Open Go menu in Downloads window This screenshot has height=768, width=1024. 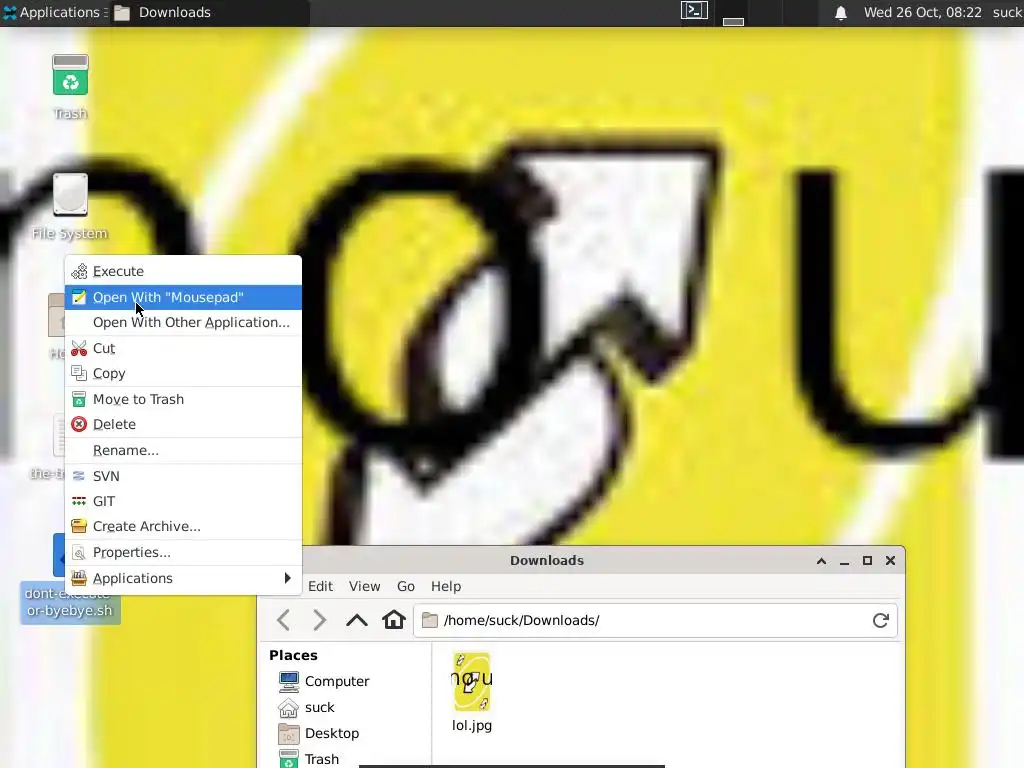click(406, 586)
